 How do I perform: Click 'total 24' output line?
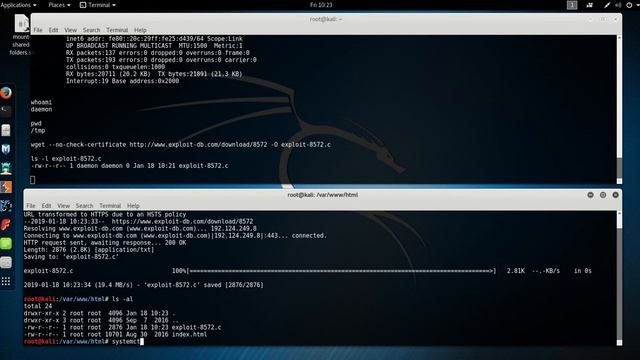tap(38, 306)
